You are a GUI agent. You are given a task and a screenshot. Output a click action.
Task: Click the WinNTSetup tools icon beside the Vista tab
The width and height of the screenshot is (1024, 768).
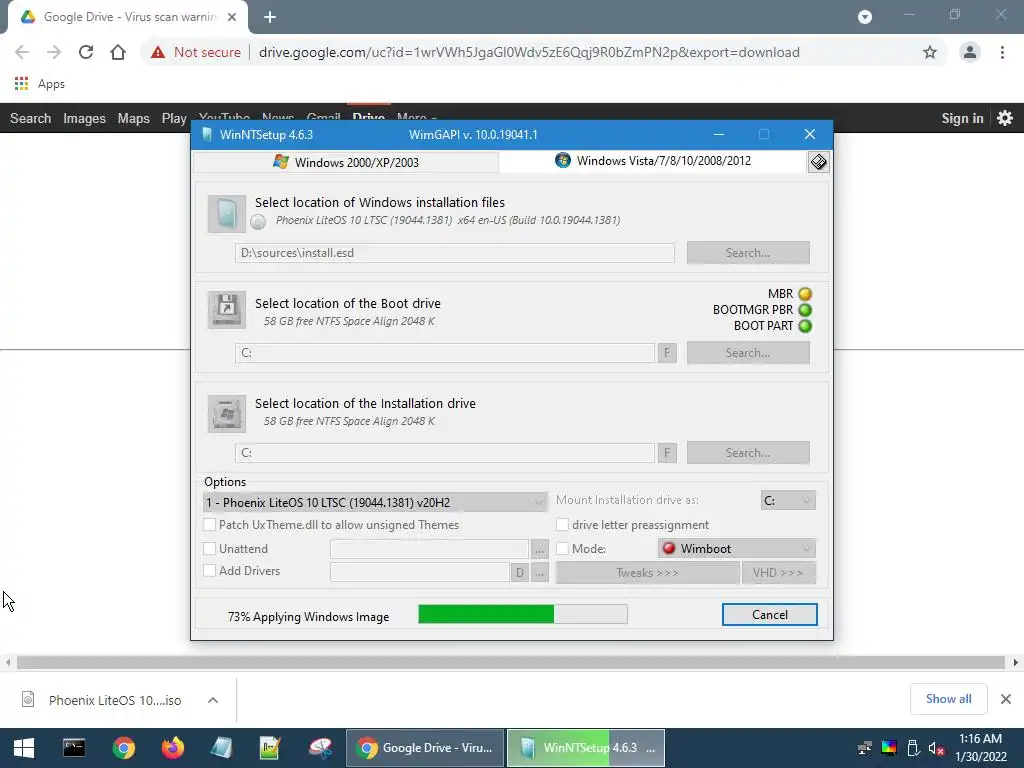(818, 162)
